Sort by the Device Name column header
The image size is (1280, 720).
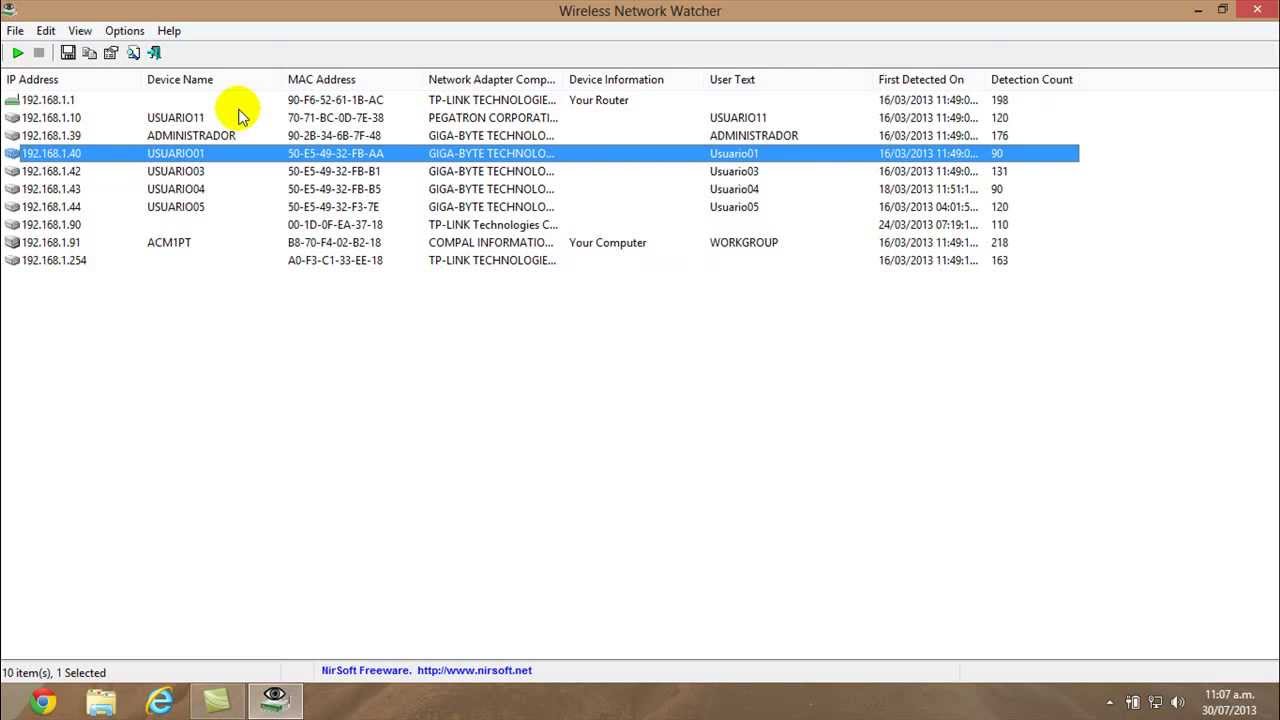211,80
